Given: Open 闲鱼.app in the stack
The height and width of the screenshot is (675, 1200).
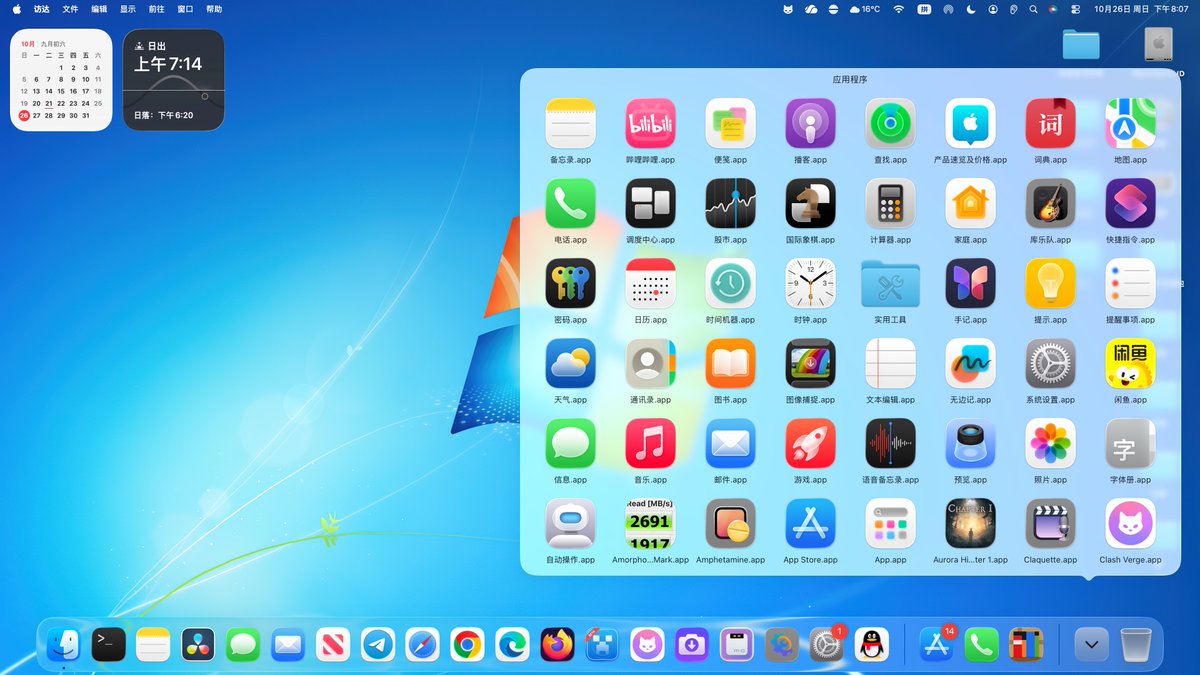Looking at the screenshot, I should 1130,363.
